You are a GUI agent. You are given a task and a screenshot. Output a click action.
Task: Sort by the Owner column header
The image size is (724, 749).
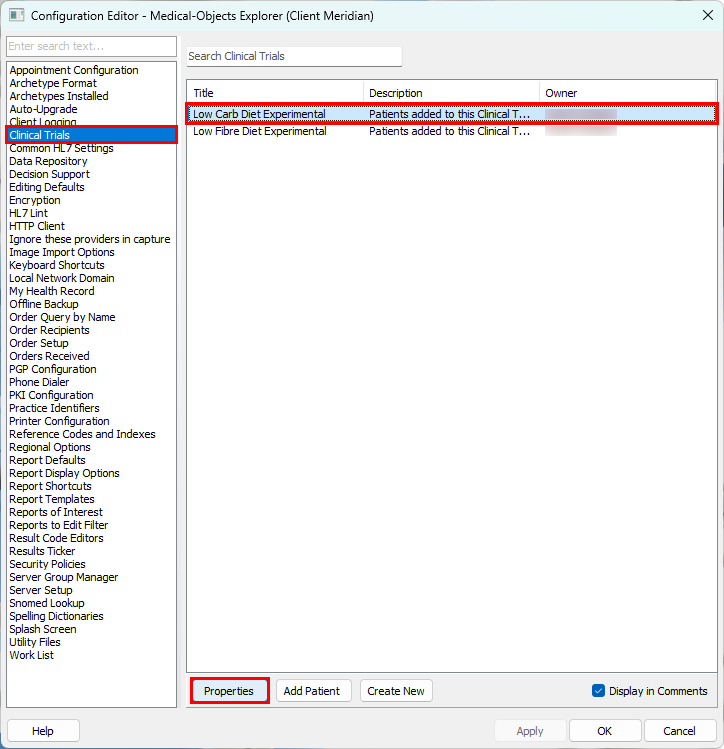click(x=627, y=93)
